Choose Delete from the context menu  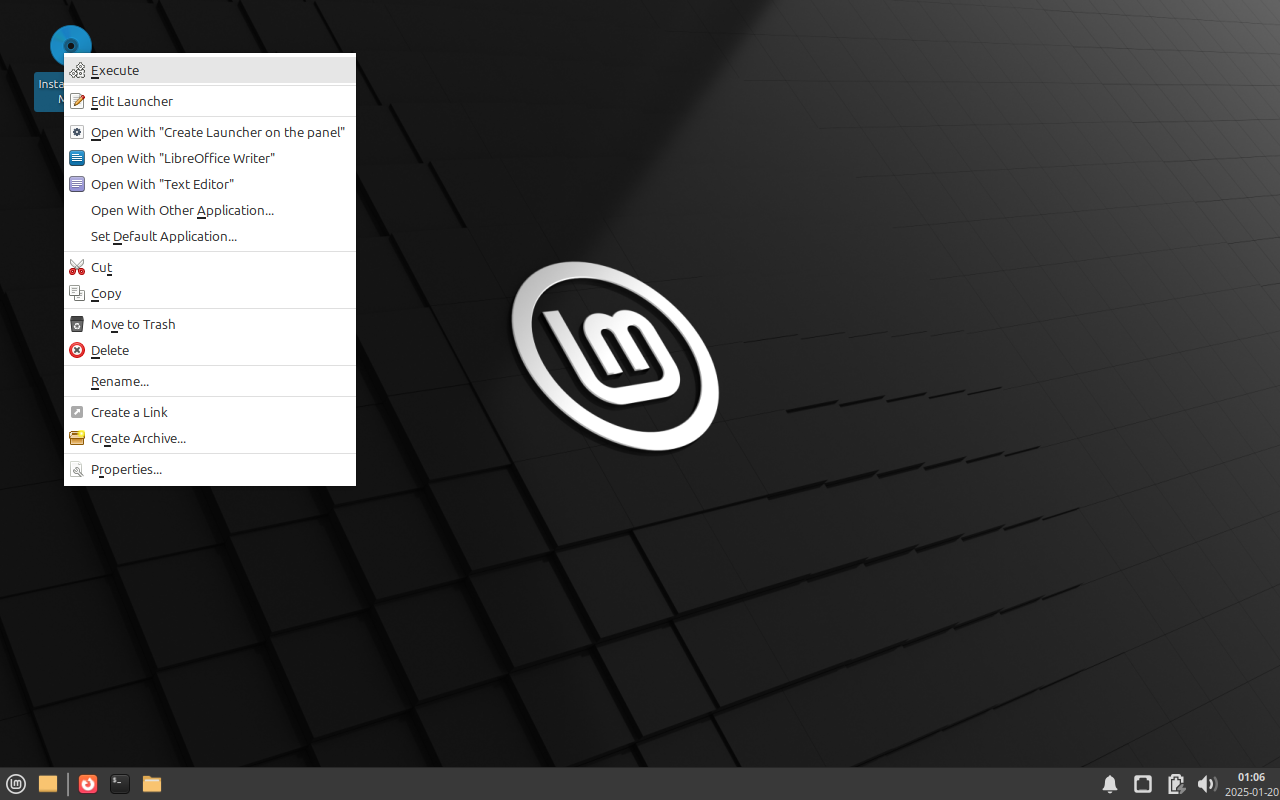tap(210, 350)
